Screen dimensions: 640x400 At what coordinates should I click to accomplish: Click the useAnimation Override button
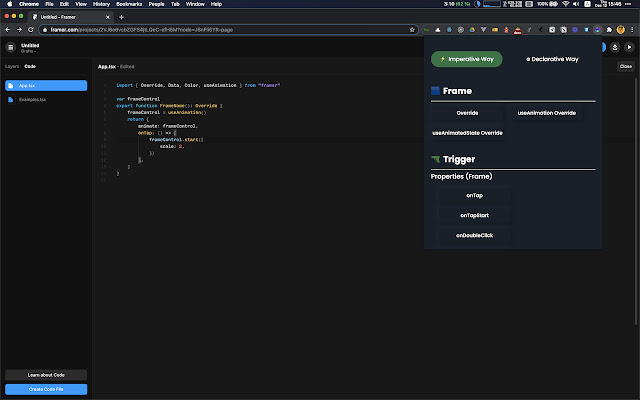[x=547, y=113]
